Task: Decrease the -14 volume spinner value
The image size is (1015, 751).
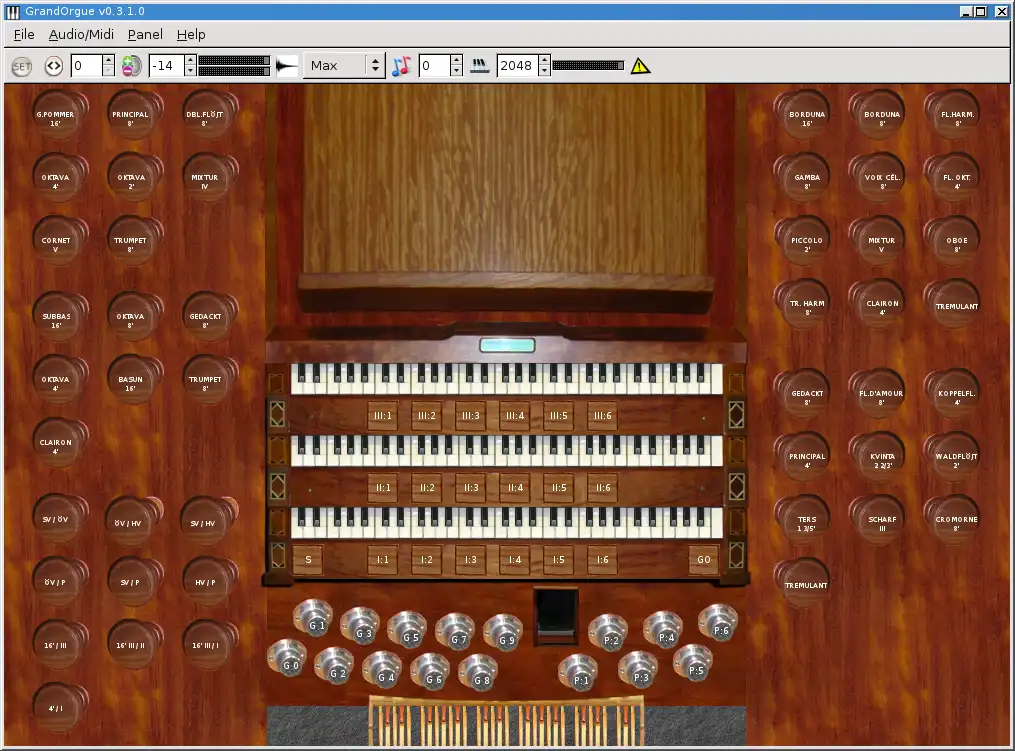Action: [190, 71]
